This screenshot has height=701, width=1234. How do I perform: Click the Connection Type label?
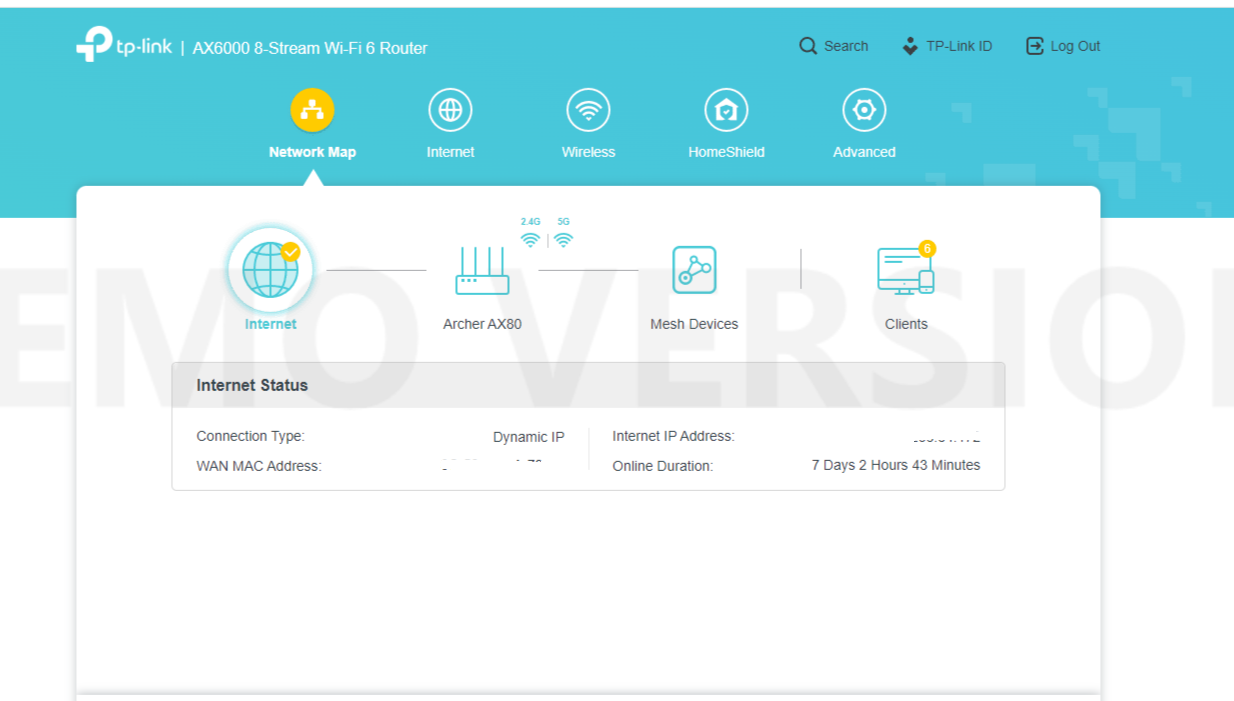pos(250,436)
